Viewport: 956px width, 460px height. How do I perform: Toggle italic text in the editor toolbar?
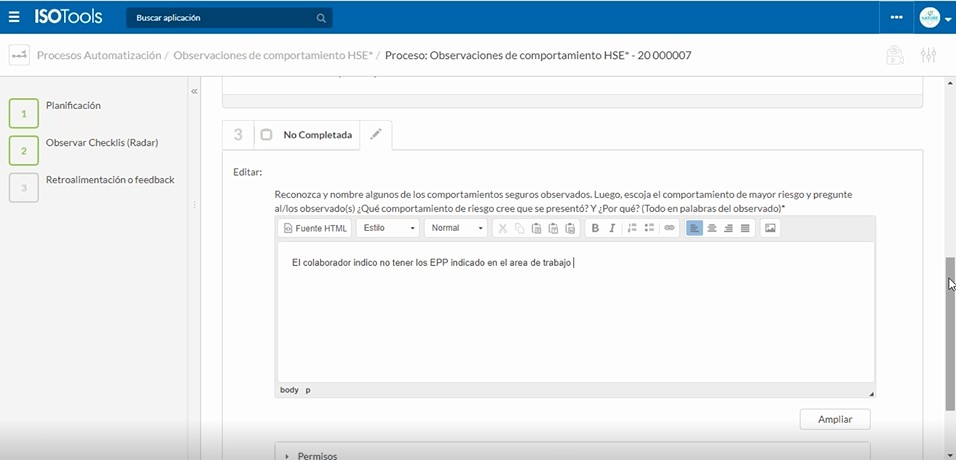(612, 228)
